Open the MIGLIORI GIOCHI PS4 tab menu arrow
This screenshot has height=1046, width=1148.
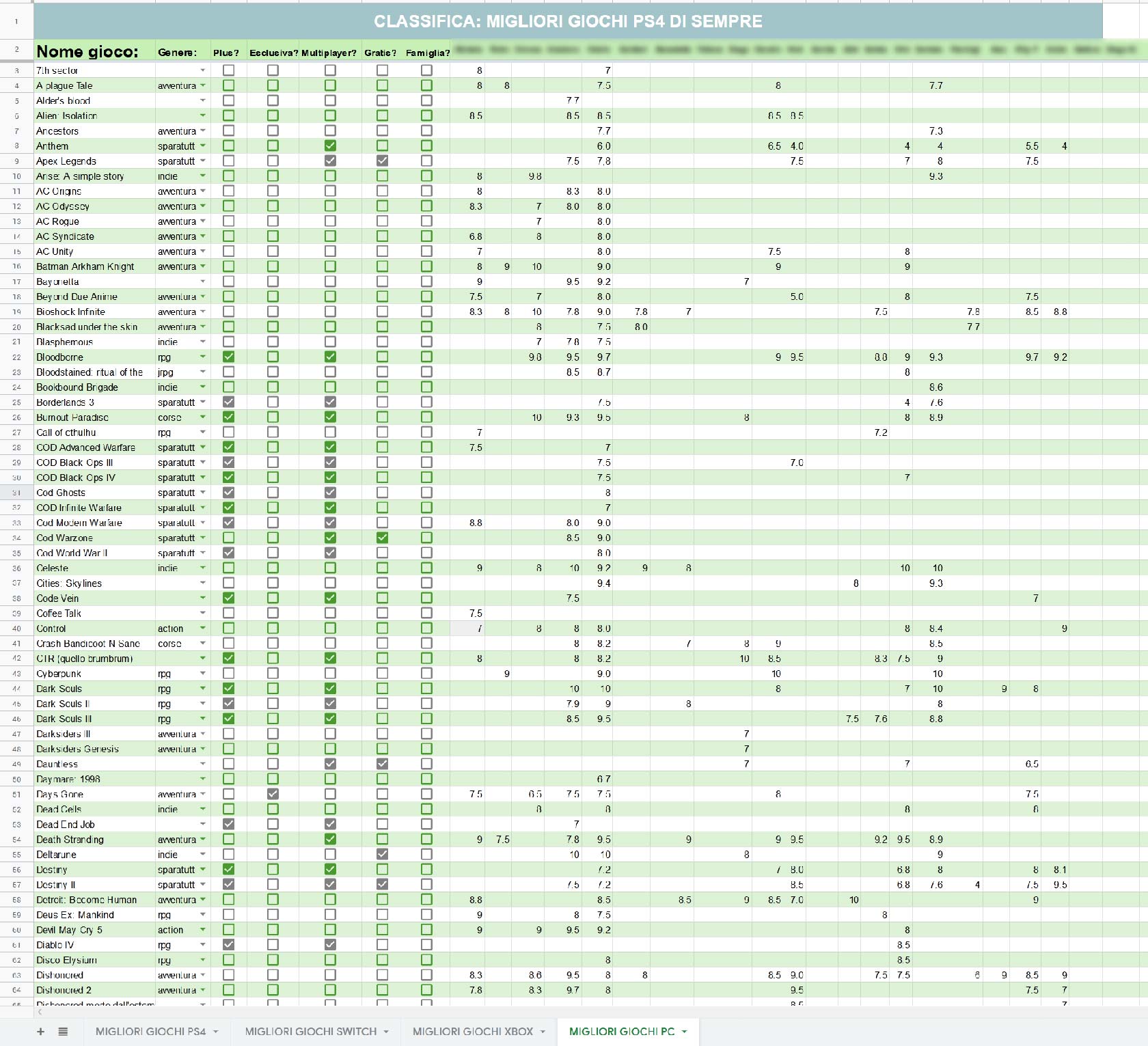pyautogui.click(x=216, y=1032)
